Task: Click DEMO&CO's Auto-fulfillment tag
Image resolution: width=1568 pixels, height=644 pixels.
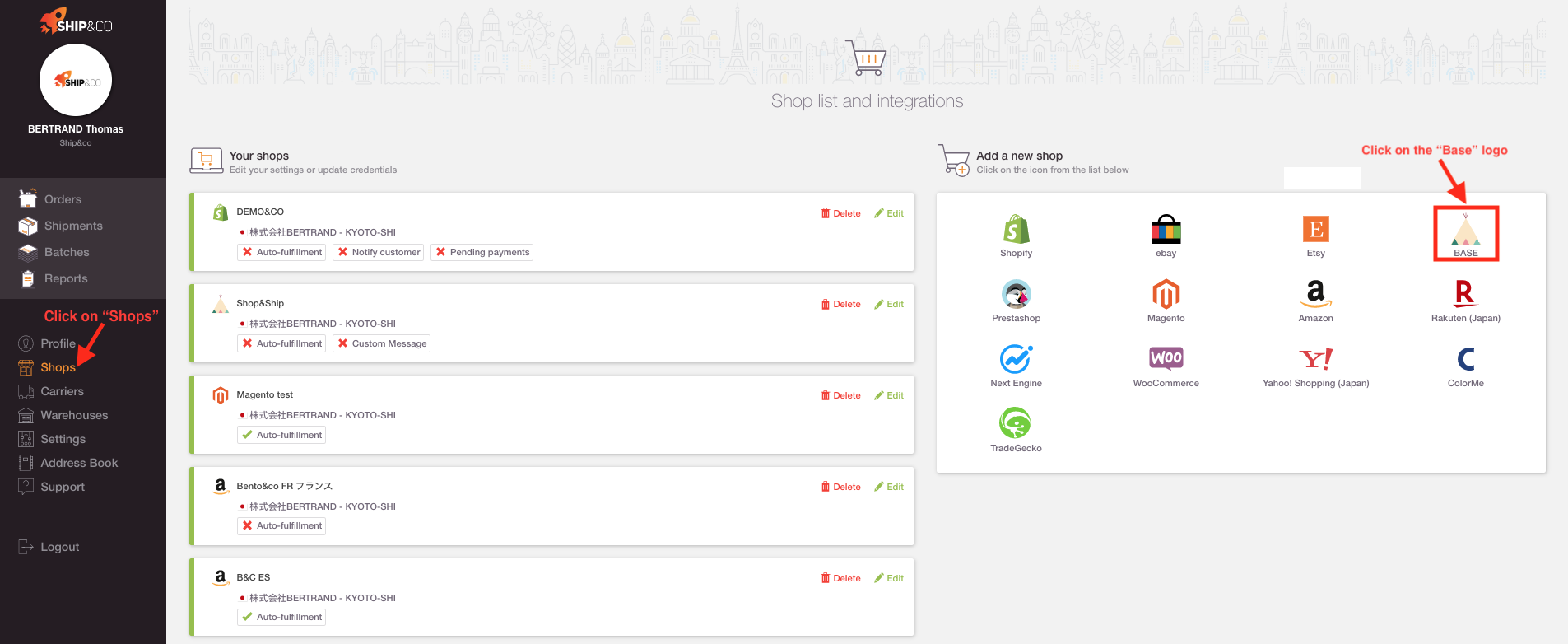Action: 281,252
